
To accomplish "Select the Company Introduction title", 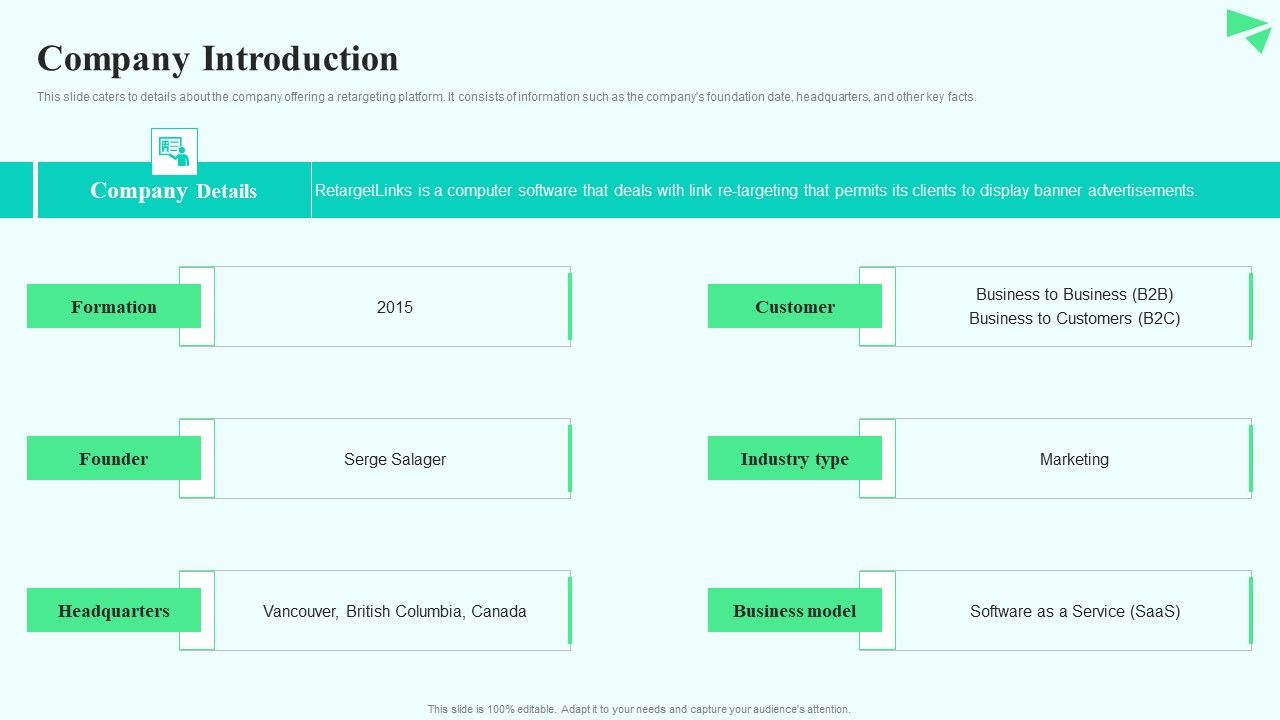I will coord(218,58).
